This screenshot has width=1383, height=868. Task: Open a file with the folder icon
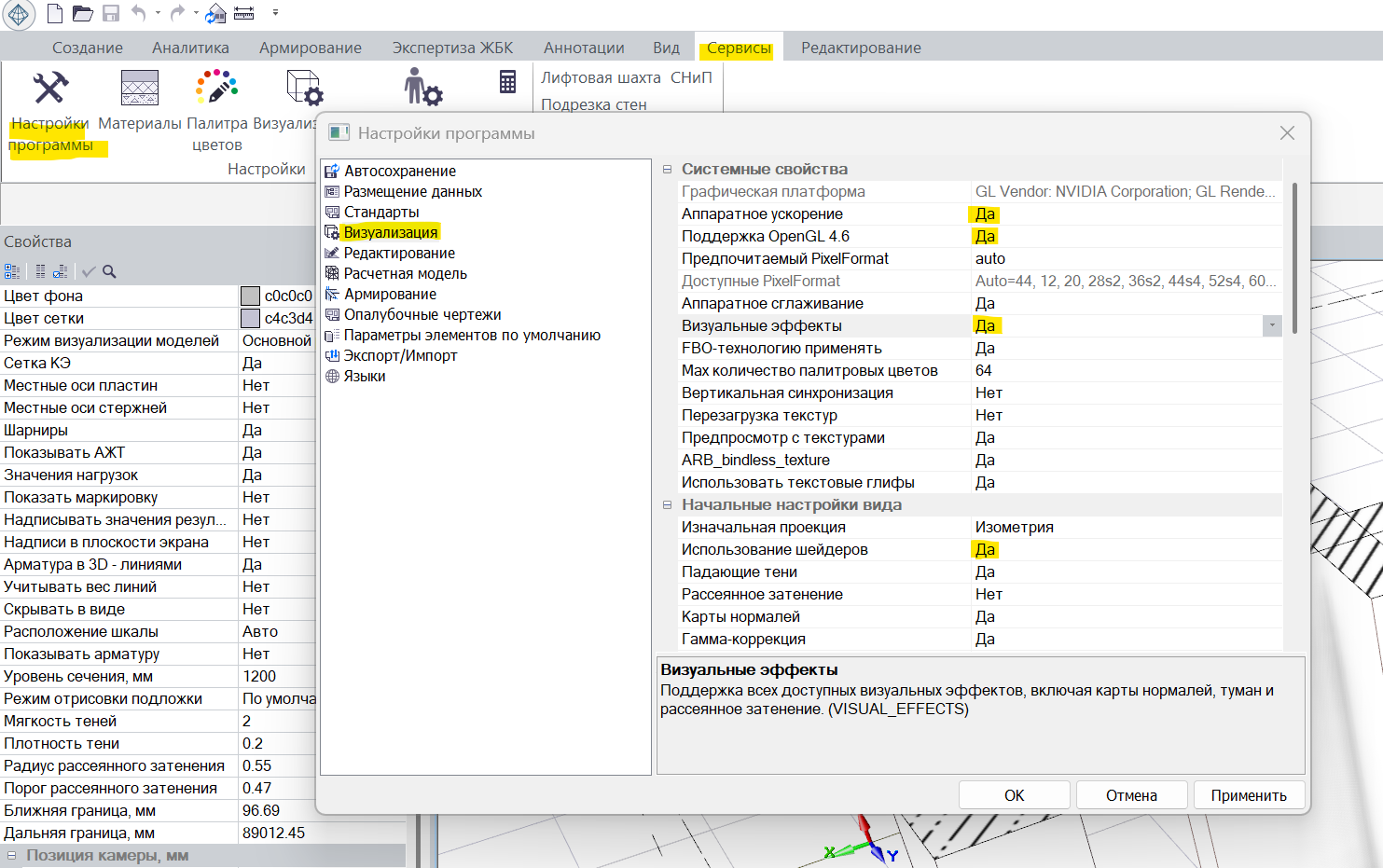point(83,13)
